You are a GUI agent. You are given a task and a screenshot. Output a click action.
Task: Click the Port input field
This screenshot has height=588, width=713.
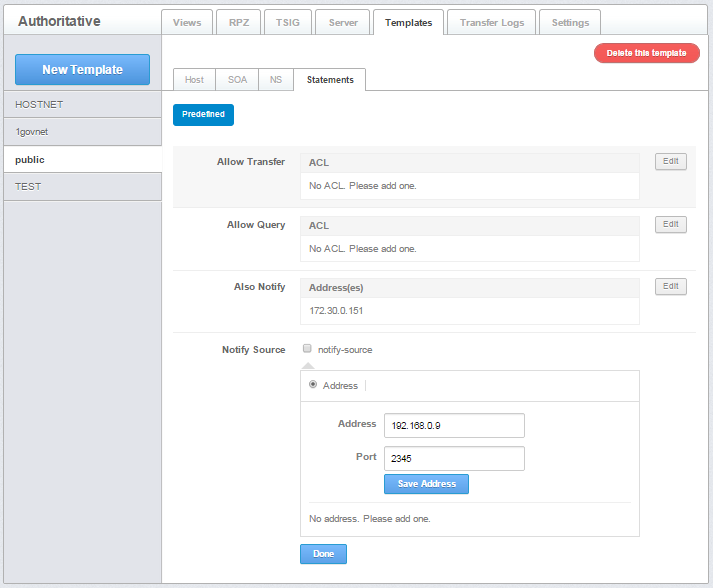tap(454, 458)
